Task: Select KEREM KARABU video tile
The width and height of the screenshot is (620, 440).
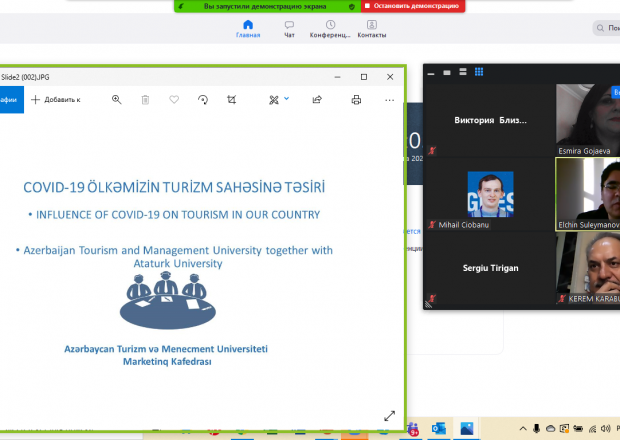Action: click(588, 268)
